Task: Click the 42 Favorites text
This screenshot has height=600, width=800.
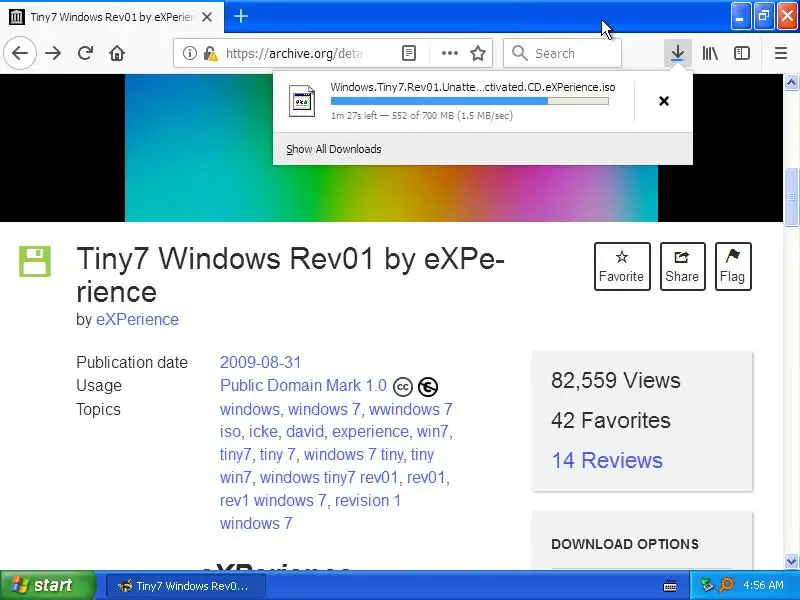Action: click(x=610, y=420)
